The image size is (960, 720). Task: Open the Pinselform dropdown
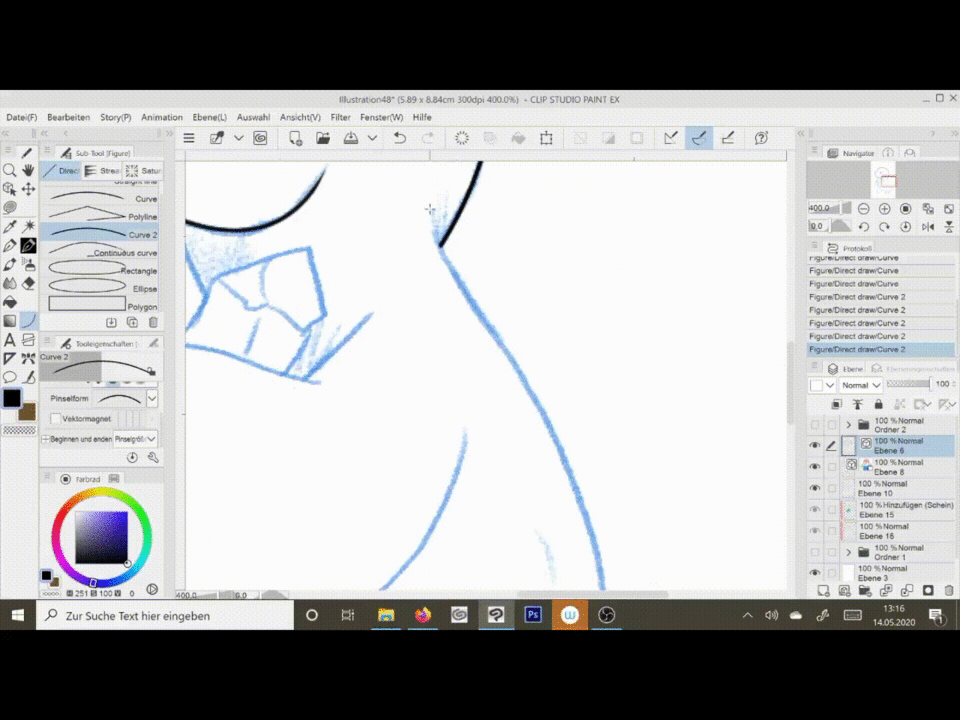152,399
